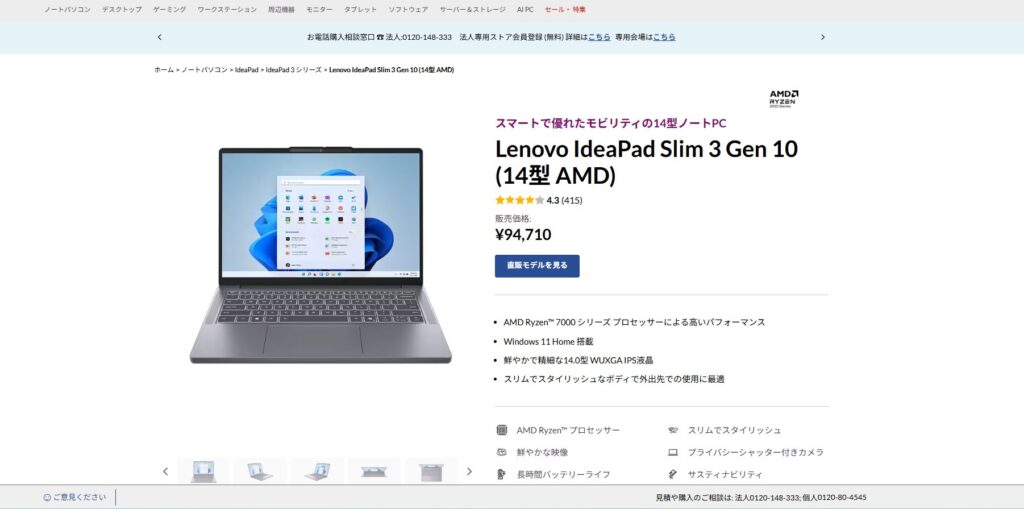The width and height of the screenshot is (1024, 509).
Task: Select the laptop top-view fifth thumbnail
Action: pyautogui.click(x=431, y=470)
